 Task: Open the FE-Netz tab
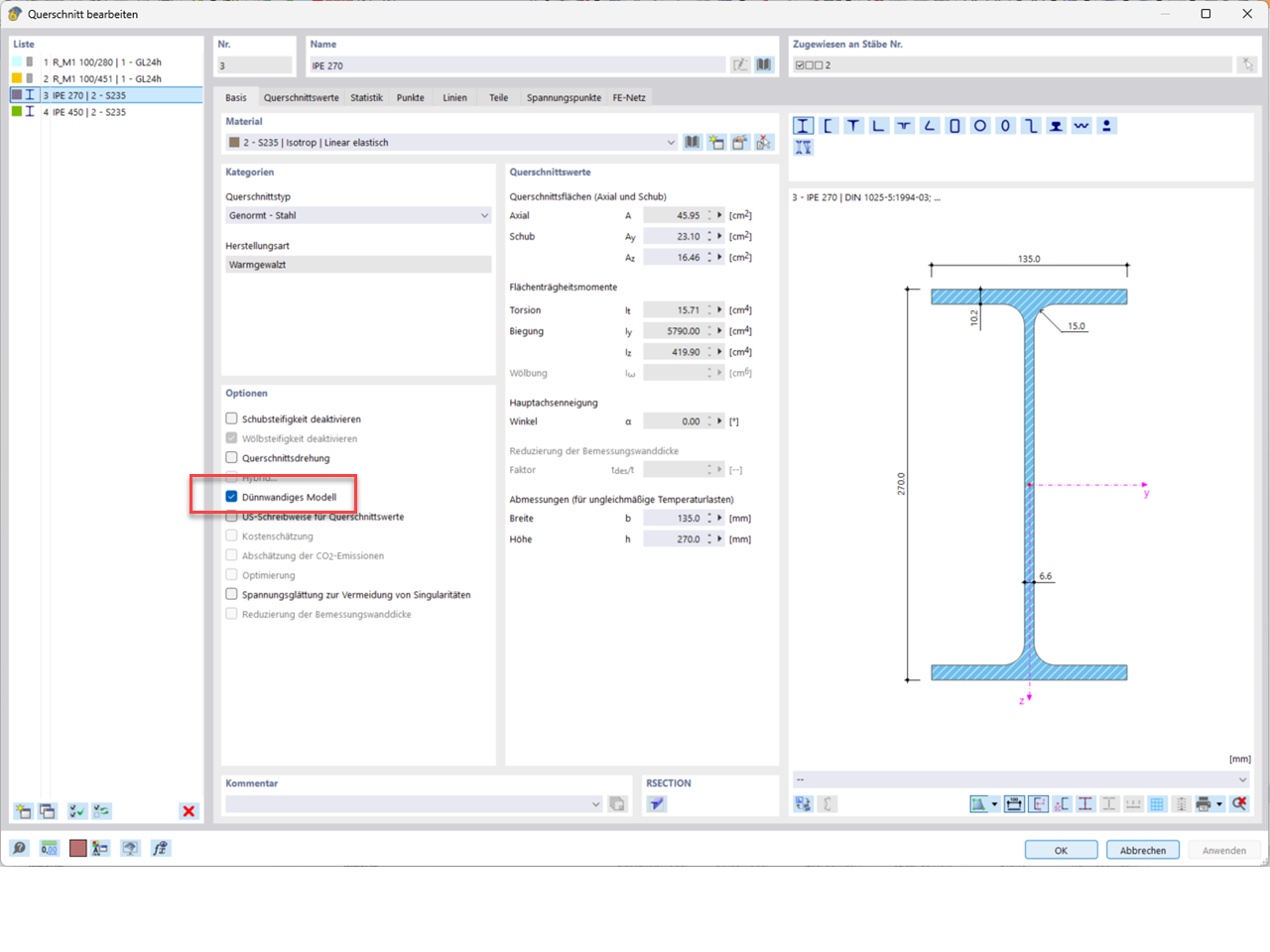tap(629, 97)
